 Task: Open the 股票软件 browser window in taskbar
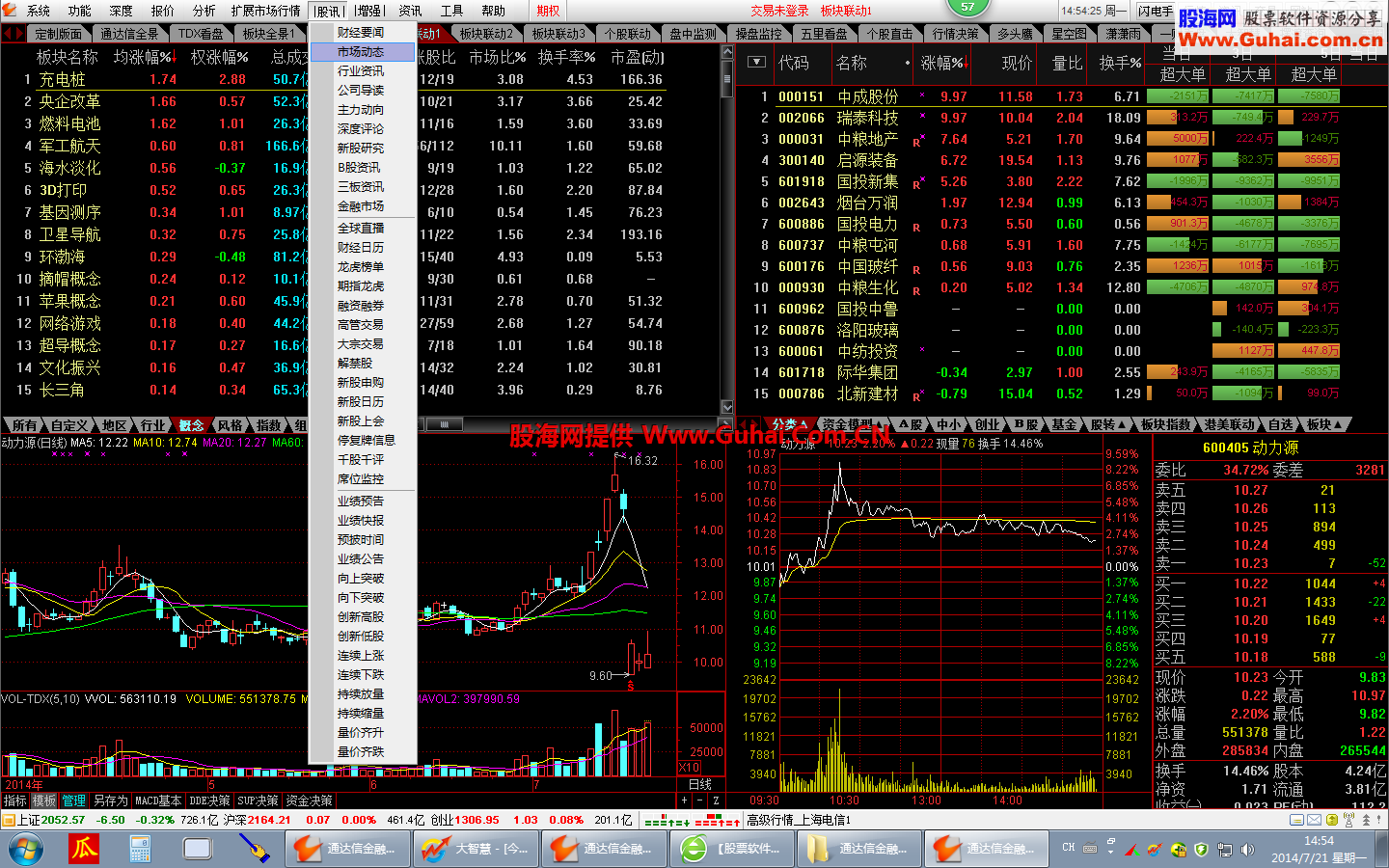[731, 849]
